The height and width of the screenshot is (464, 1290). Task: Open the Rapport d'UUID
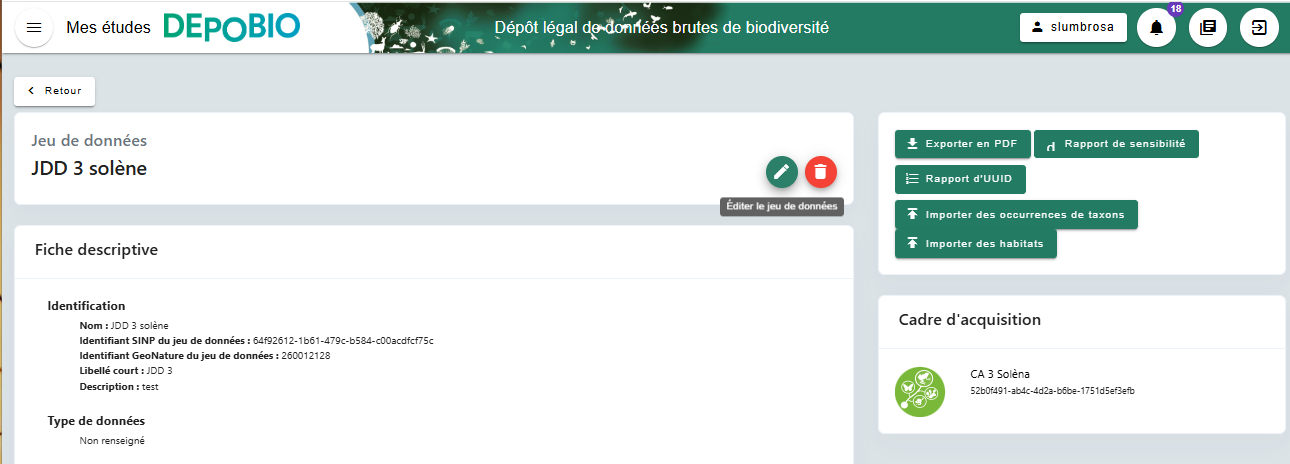[960, 179]
